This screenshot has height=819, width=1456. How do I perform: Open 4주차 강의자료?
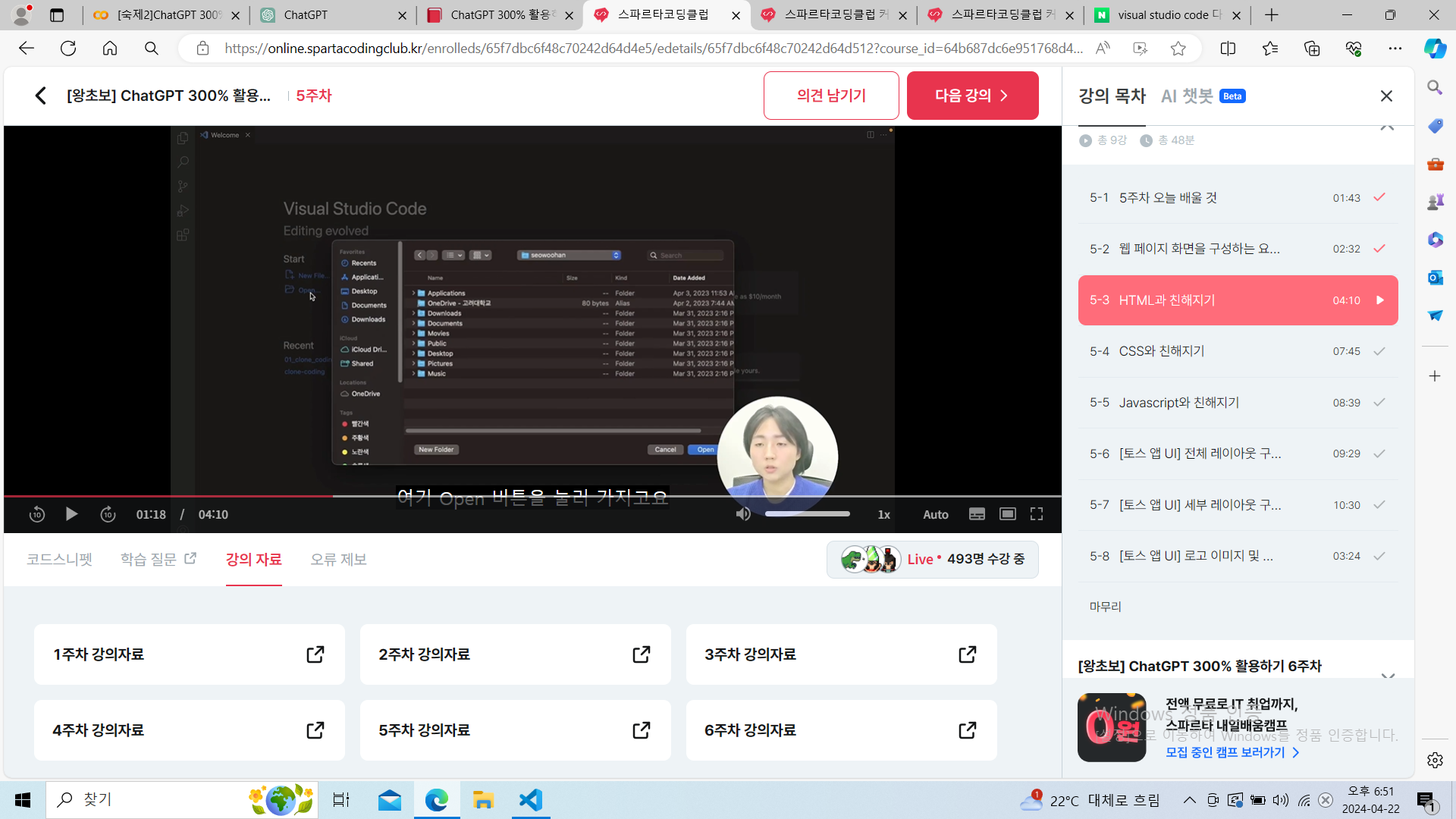[190, 730]
